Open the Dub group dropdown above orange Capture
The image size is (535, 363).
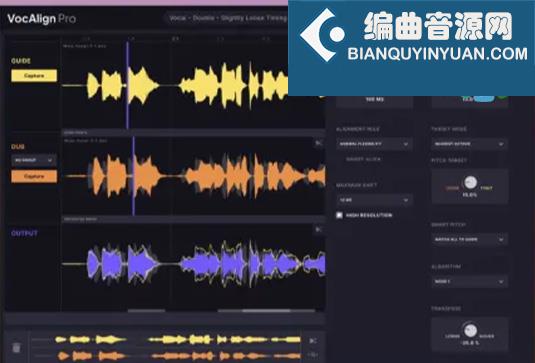[34, 160]
